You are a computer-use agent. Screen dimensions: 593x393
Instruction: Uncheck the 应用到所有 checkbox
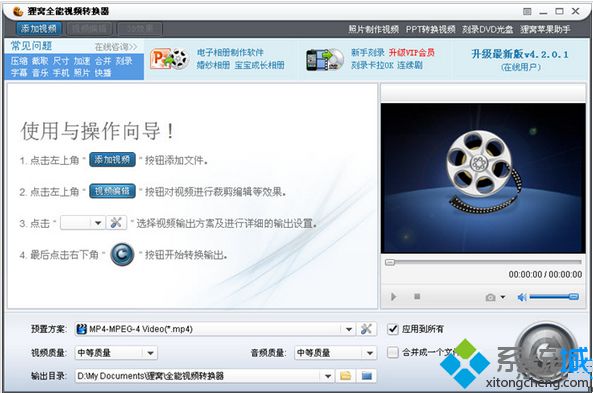click(x=393, y=329)
